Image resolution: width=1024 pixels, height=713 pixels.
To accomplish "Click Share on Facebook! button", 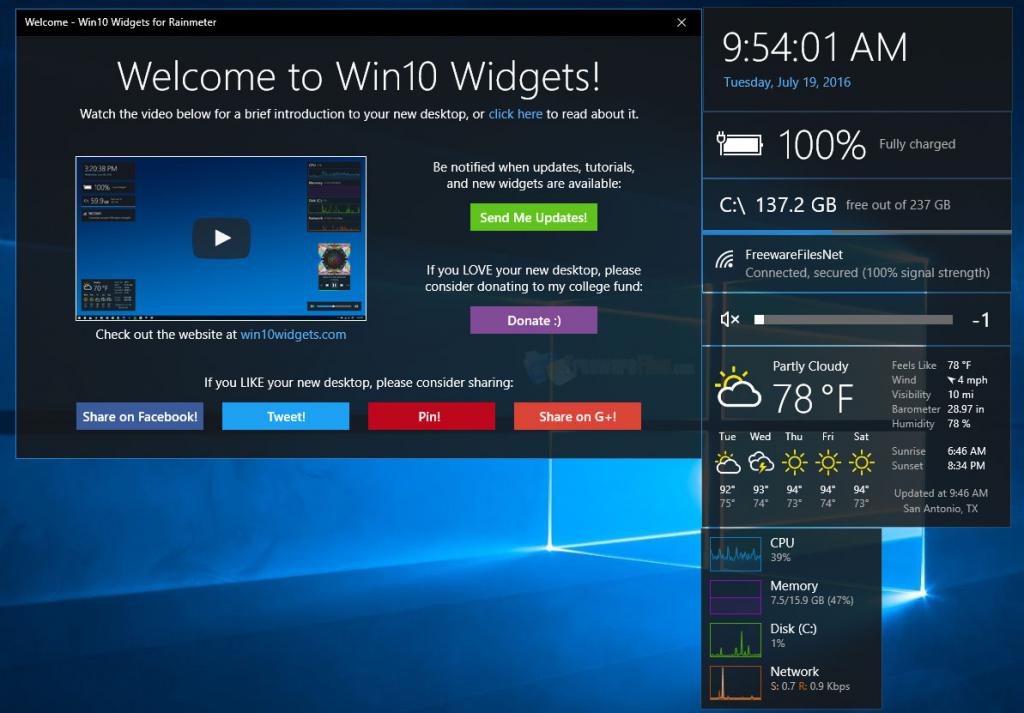I will [140, 417].
